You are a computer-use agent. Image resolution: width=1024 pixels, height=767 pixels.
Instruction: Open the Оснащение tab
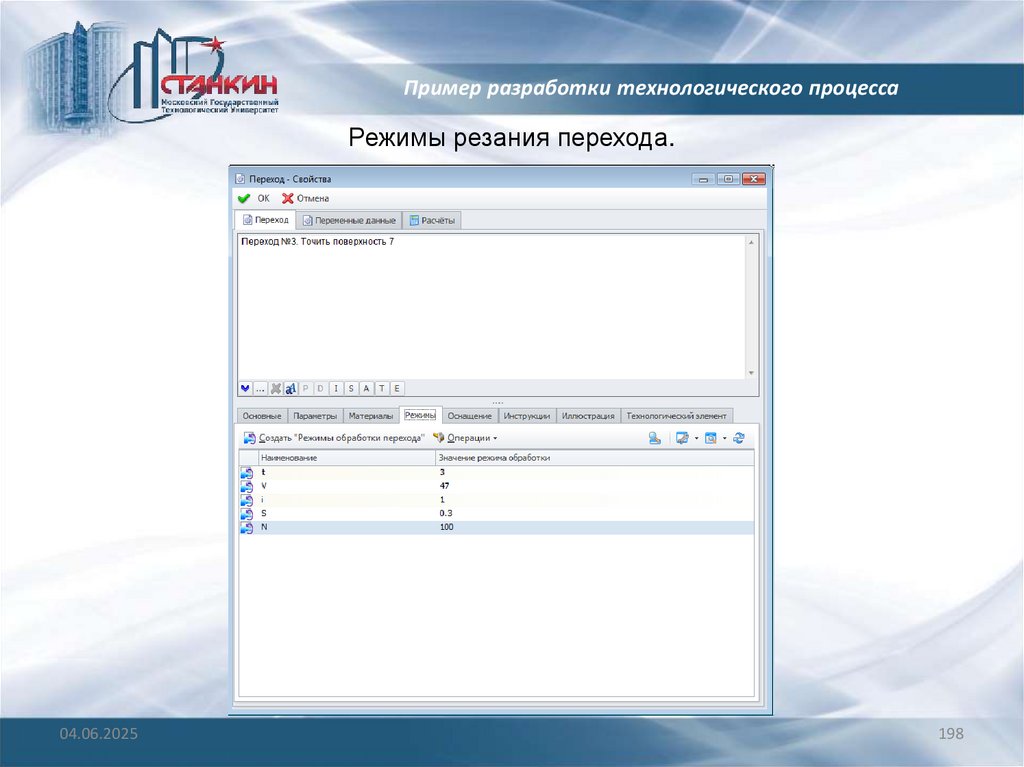(x=470, y=416)
